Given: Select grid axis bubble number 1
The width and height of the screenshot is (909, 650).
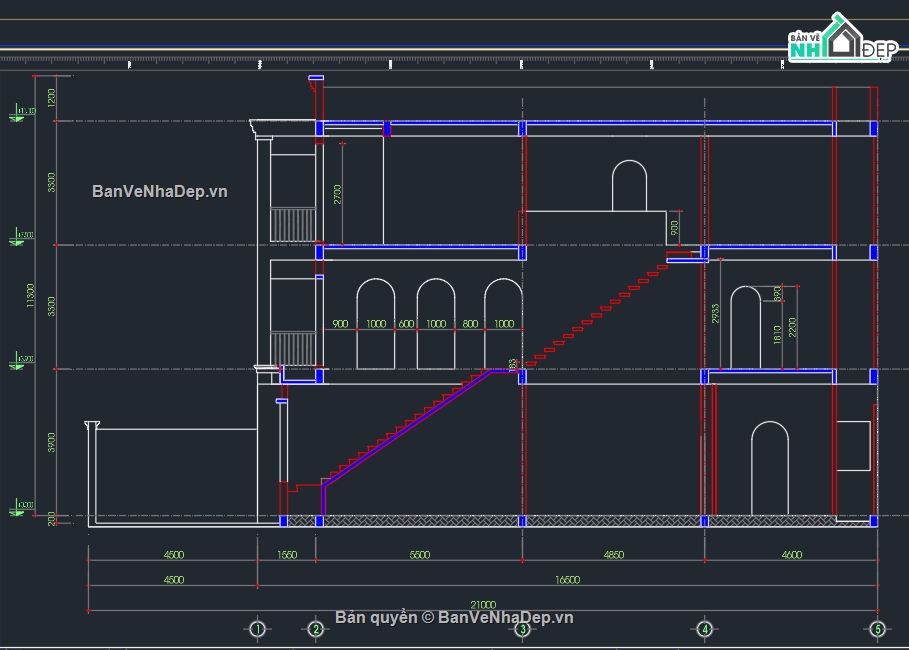Looking at the screenshot, I should 257,629.
